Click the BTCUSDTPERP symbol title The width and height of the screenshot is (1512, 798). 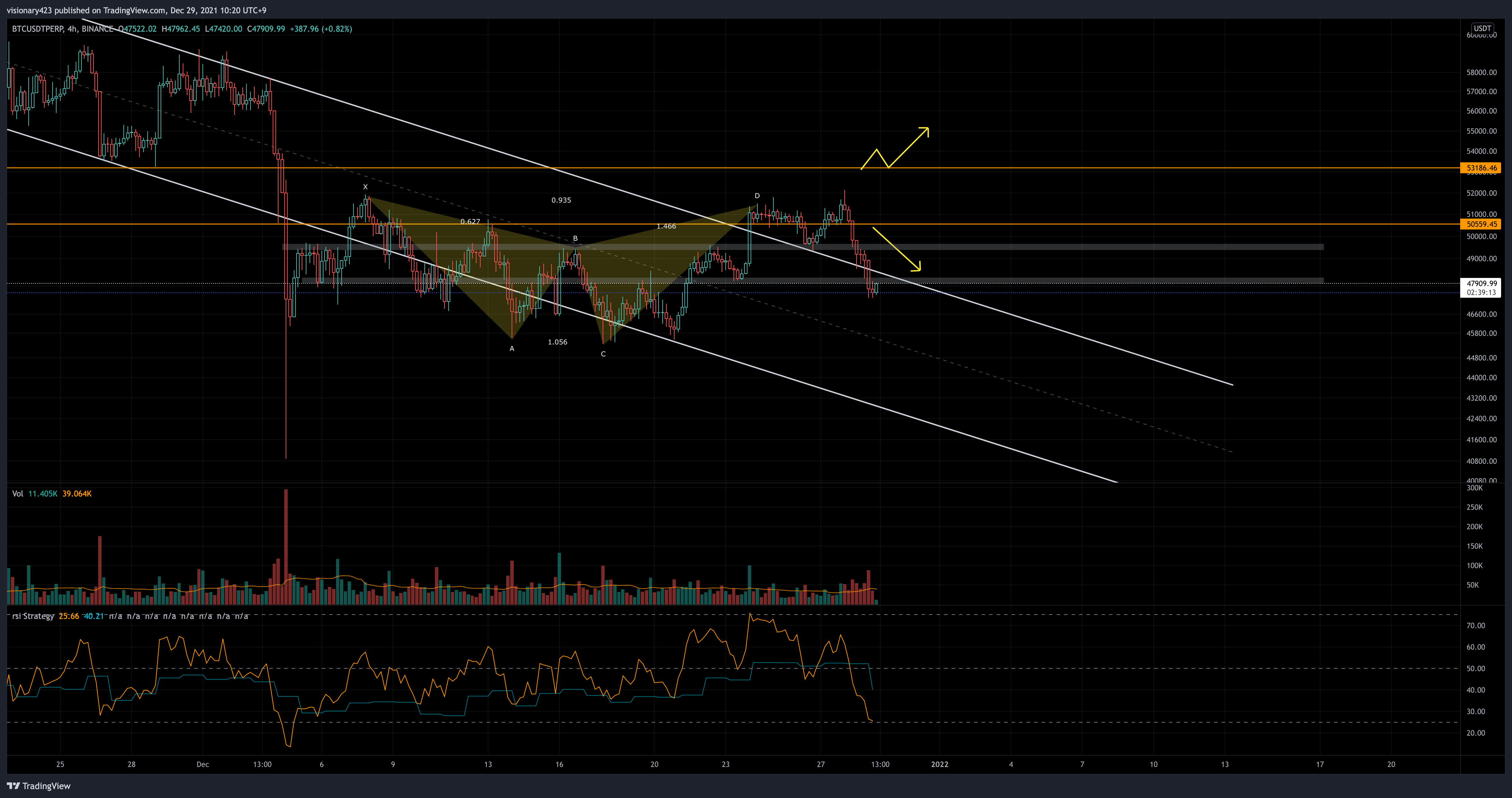pyautogui.click(x=37, y=29)
